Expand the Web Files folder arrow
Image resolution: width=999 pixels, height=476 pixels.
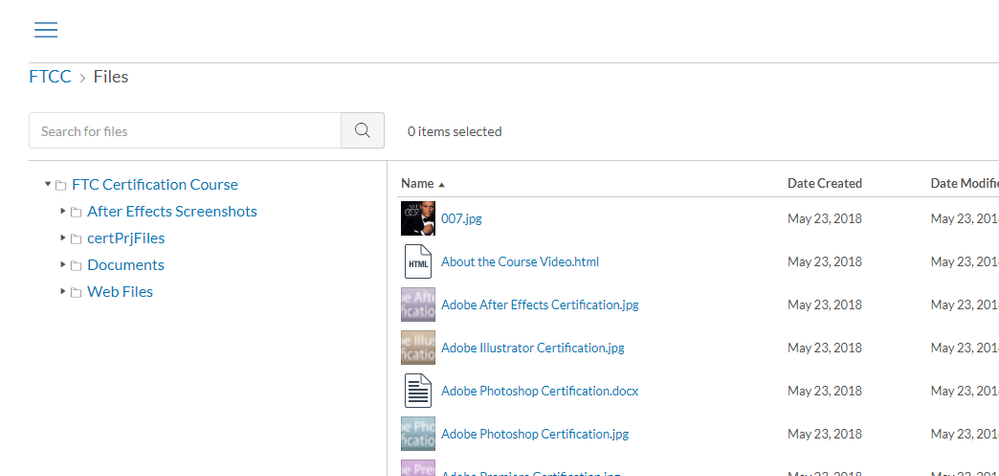pos(63,292)
